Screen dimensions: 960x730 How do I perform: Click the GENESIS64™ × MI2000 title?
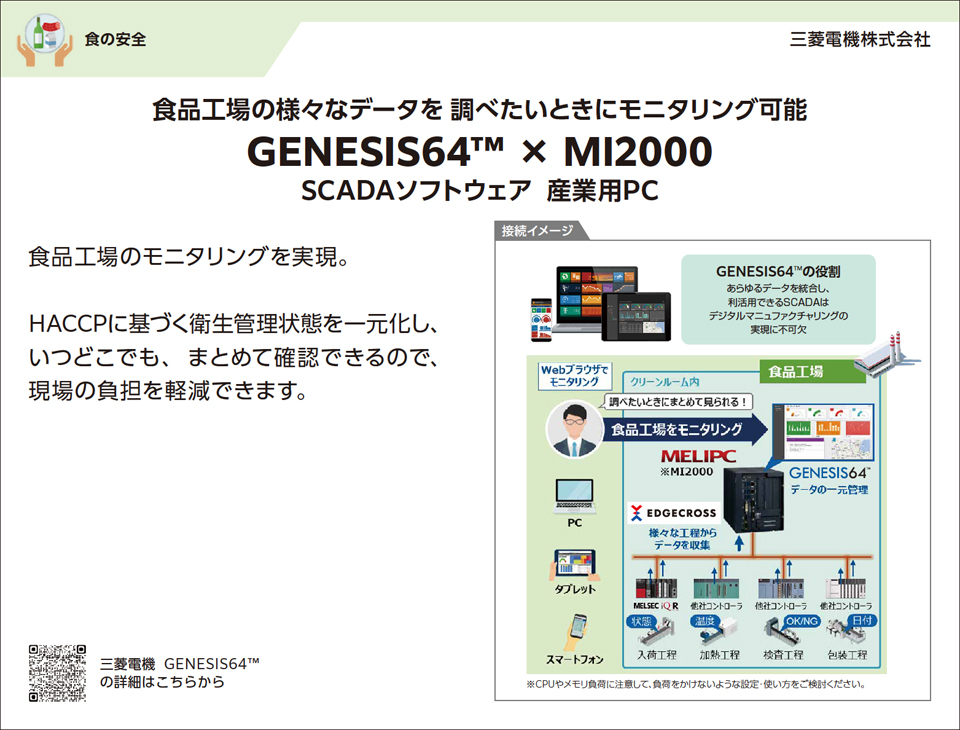click(480, 151)
